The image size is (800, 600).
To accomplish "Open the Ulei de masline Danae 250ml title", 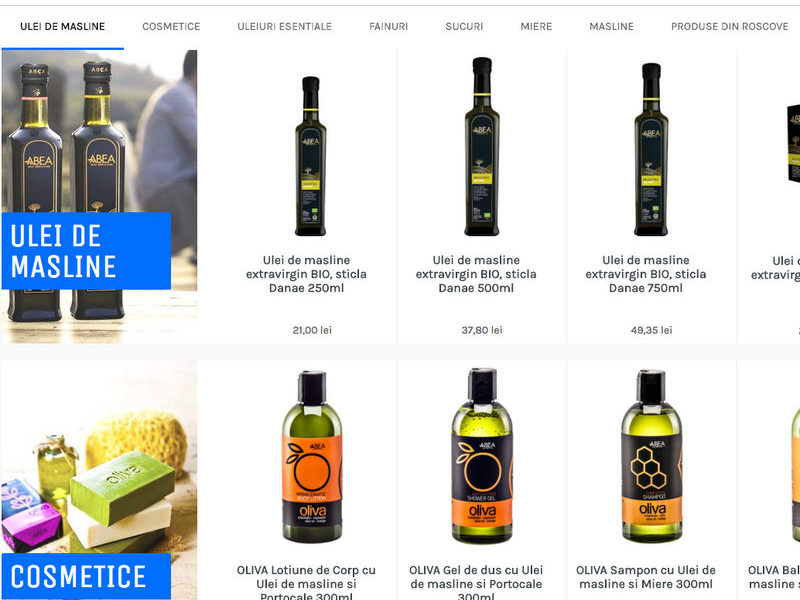I will pyautogui.click(x=306, y=274).
